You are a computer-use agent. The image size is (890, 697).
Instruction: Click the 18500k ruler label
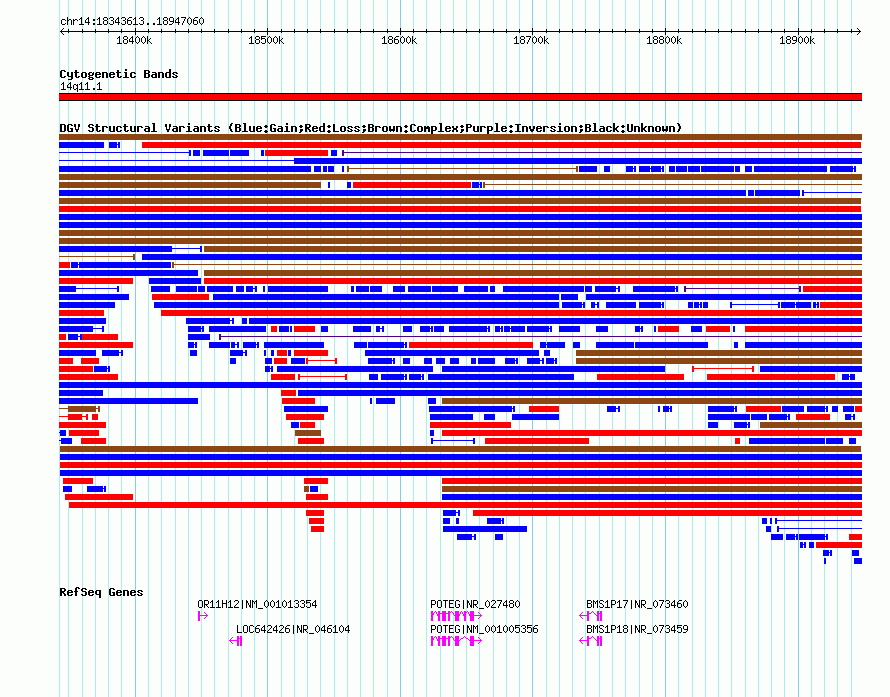pos(266,41)
